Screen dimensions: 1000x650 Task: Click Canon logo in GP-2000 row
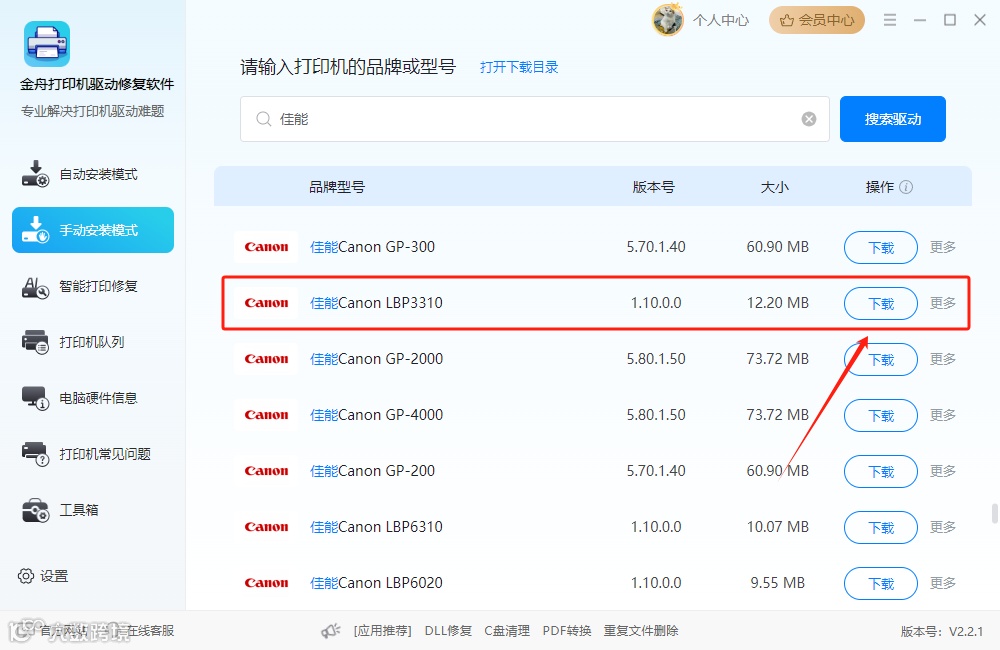[266, 359]
